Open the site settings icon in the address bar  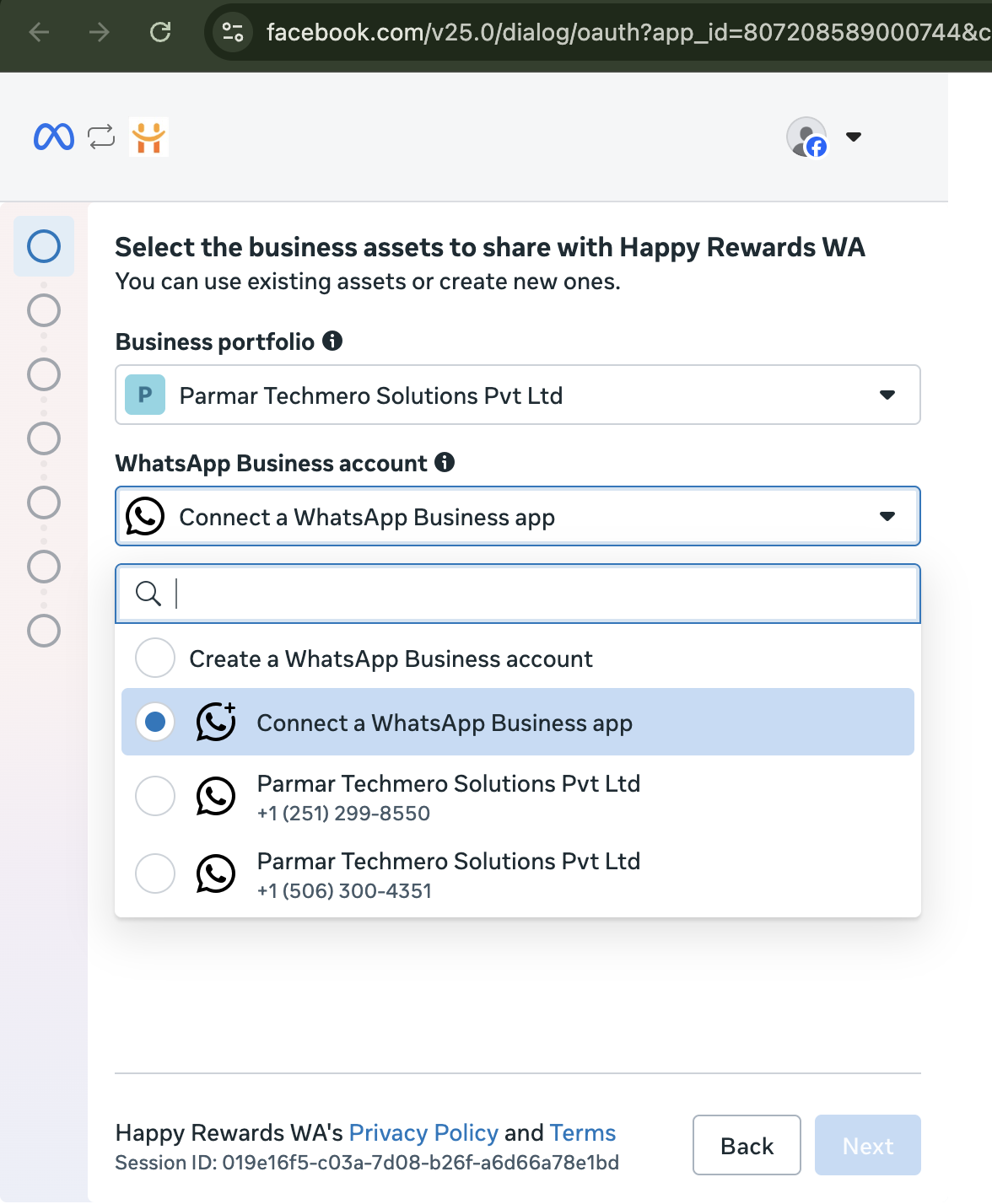point(233,32)
